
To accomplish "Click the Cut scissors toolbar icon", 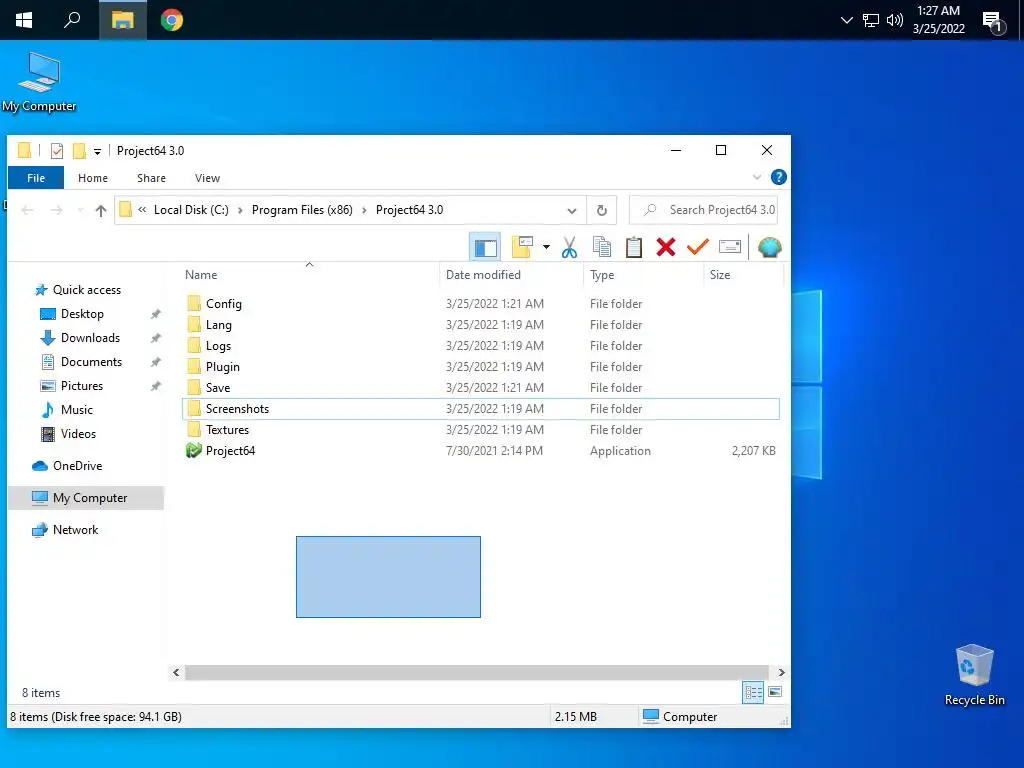I will 569,248.
